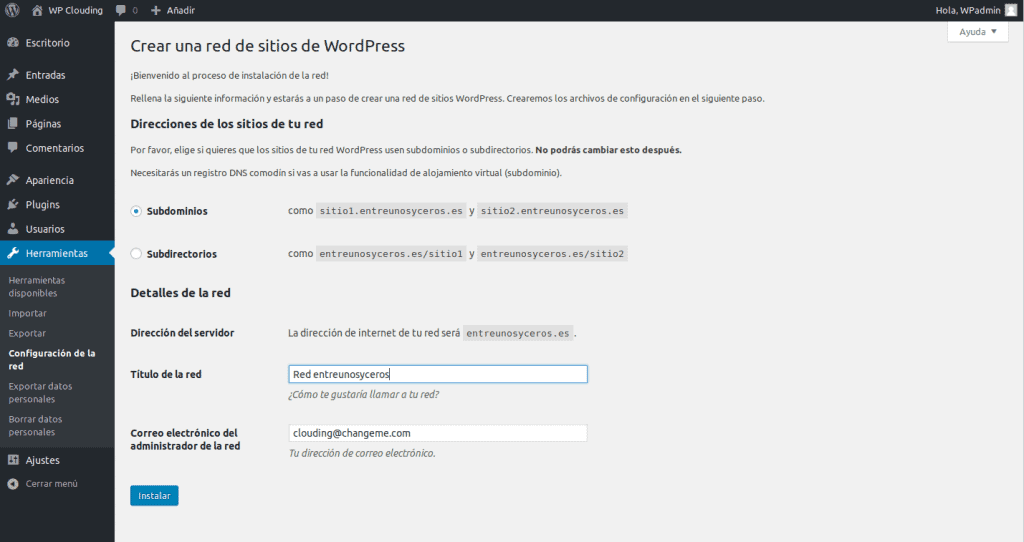Image resolution: width=1024 pixels, height=542 pixels.
Task: Click the entreunosyceros.es/sitio2 code example
Action: coord(552,254)
